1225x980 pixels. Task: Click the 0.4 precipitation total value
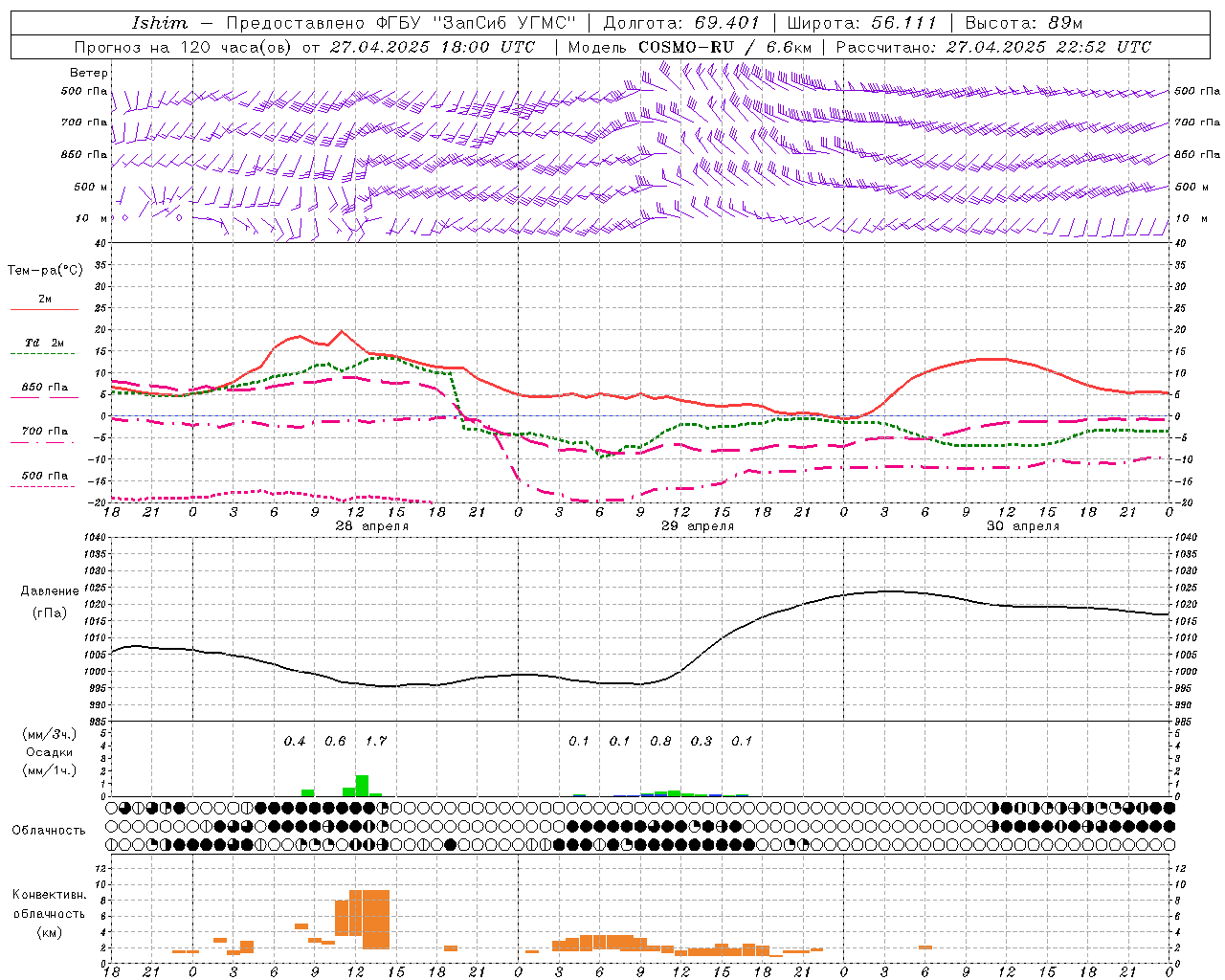pyautogui.click(x=295, y=741)
